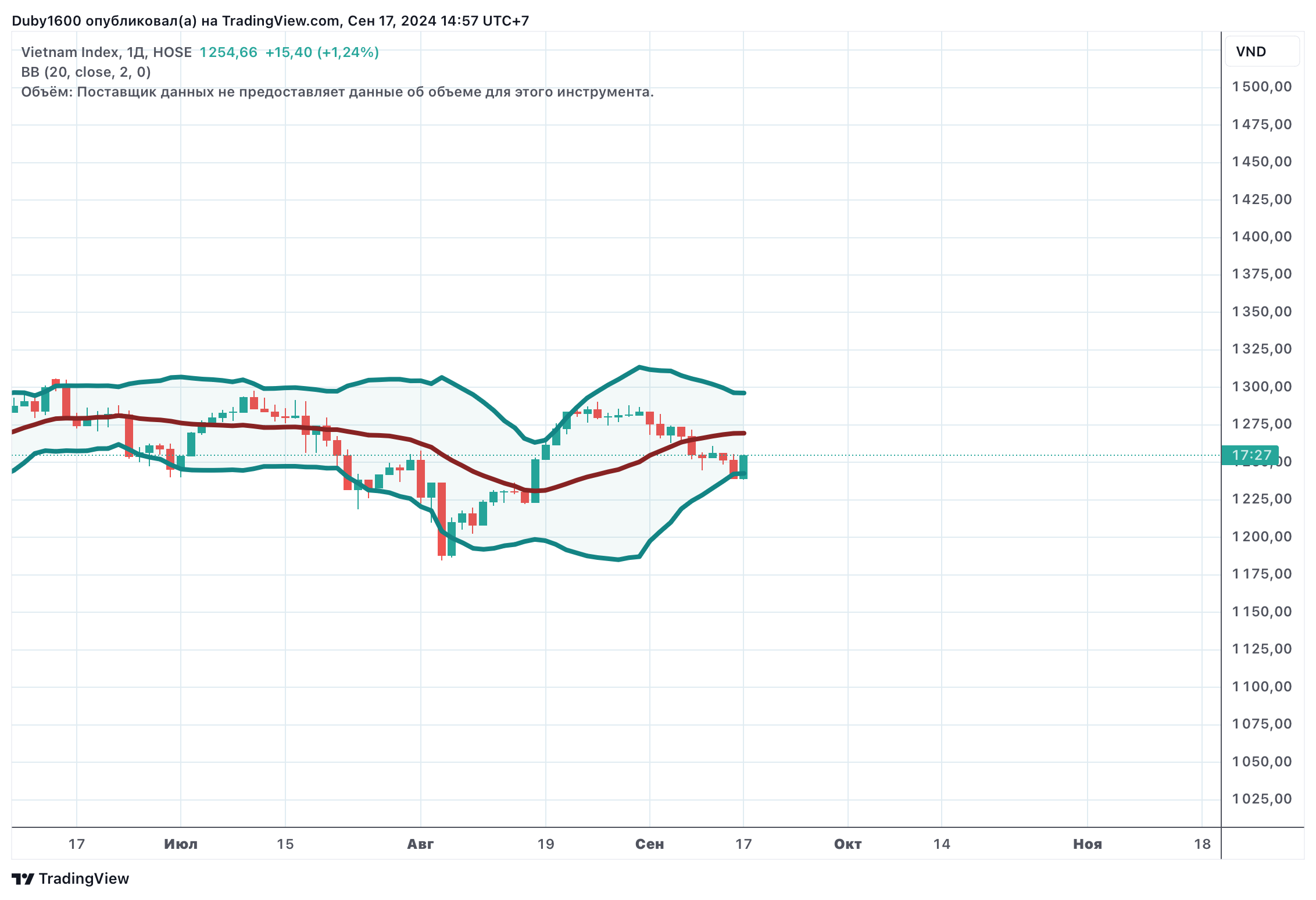Click the 1 500,00 price axis label
This screenshot has width=1316, height=900.
(x=1262, y=87)
